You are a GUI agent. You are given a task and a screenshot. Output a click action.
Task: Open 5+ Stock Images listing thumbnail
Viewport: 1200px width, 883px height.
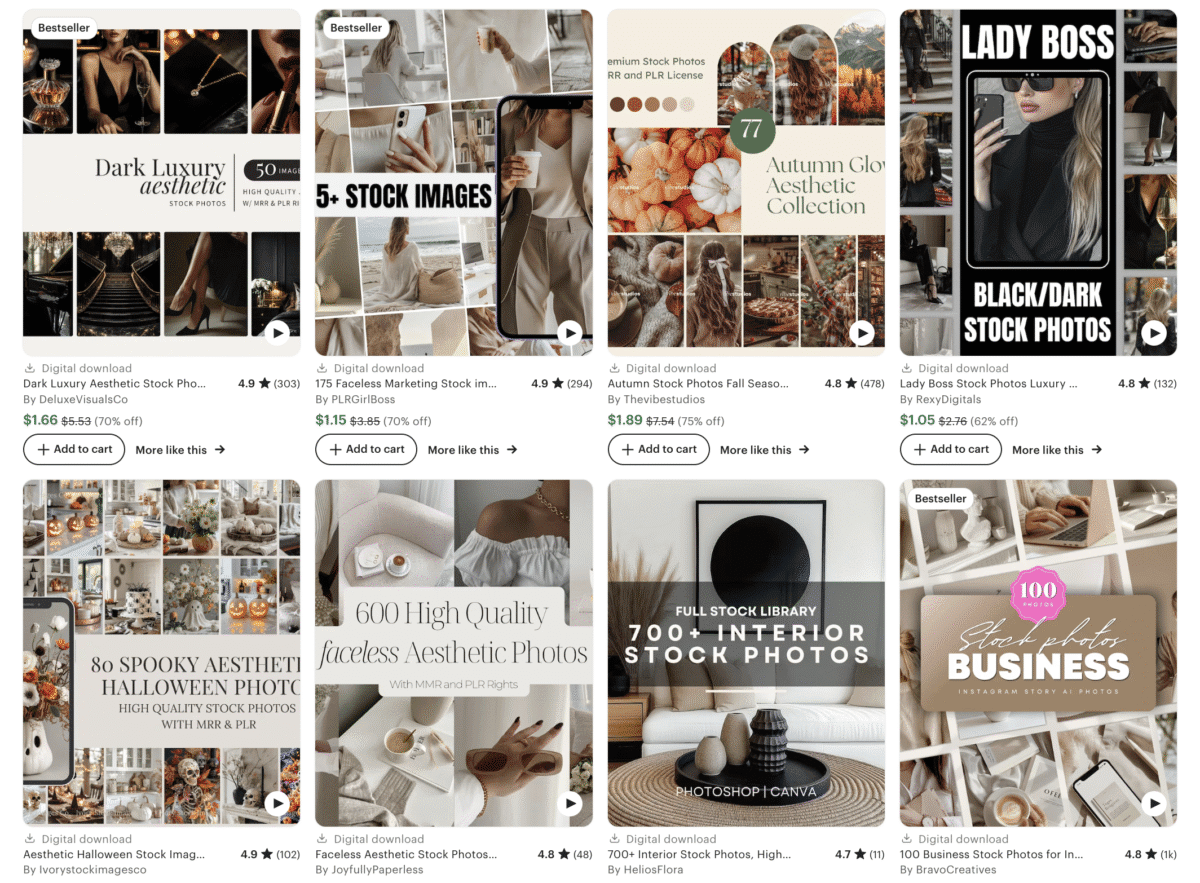[x=454, y=182]
